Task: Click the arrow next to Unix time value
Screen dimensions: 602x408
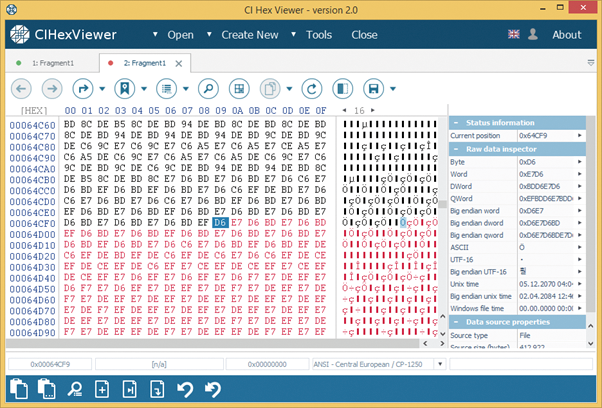Action: [x=580, y=284]
